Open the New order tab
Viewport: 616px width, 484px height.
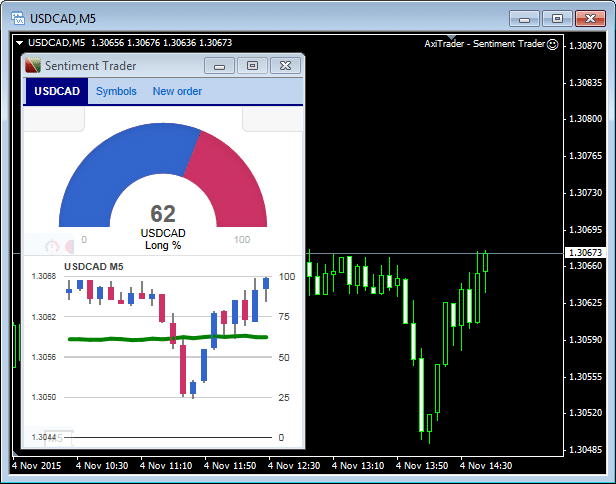177,91
